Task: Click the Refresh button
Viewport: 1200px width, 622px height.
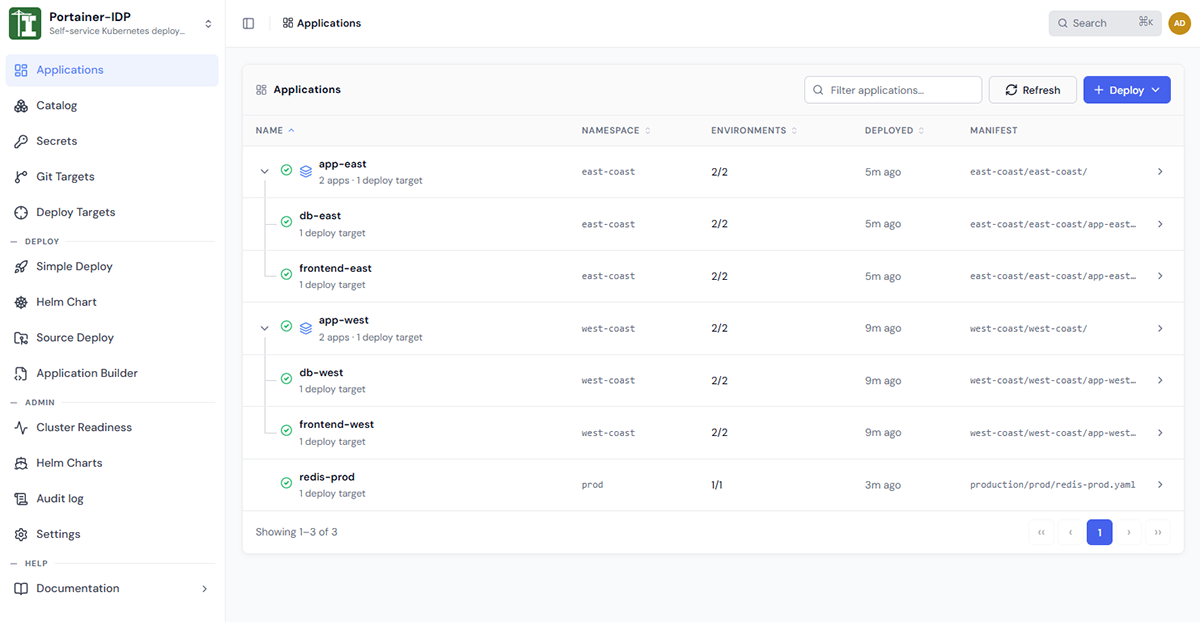Action: [x=1032, y=90]
